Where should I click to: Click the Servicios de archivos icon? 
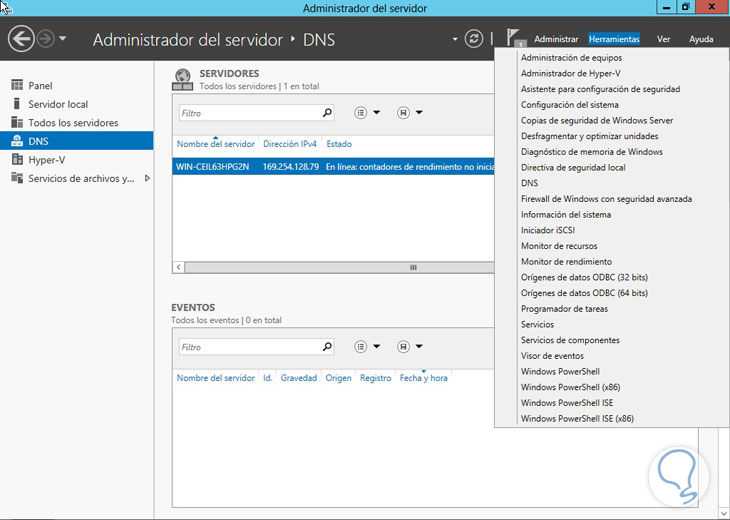[x=17, y=178]
